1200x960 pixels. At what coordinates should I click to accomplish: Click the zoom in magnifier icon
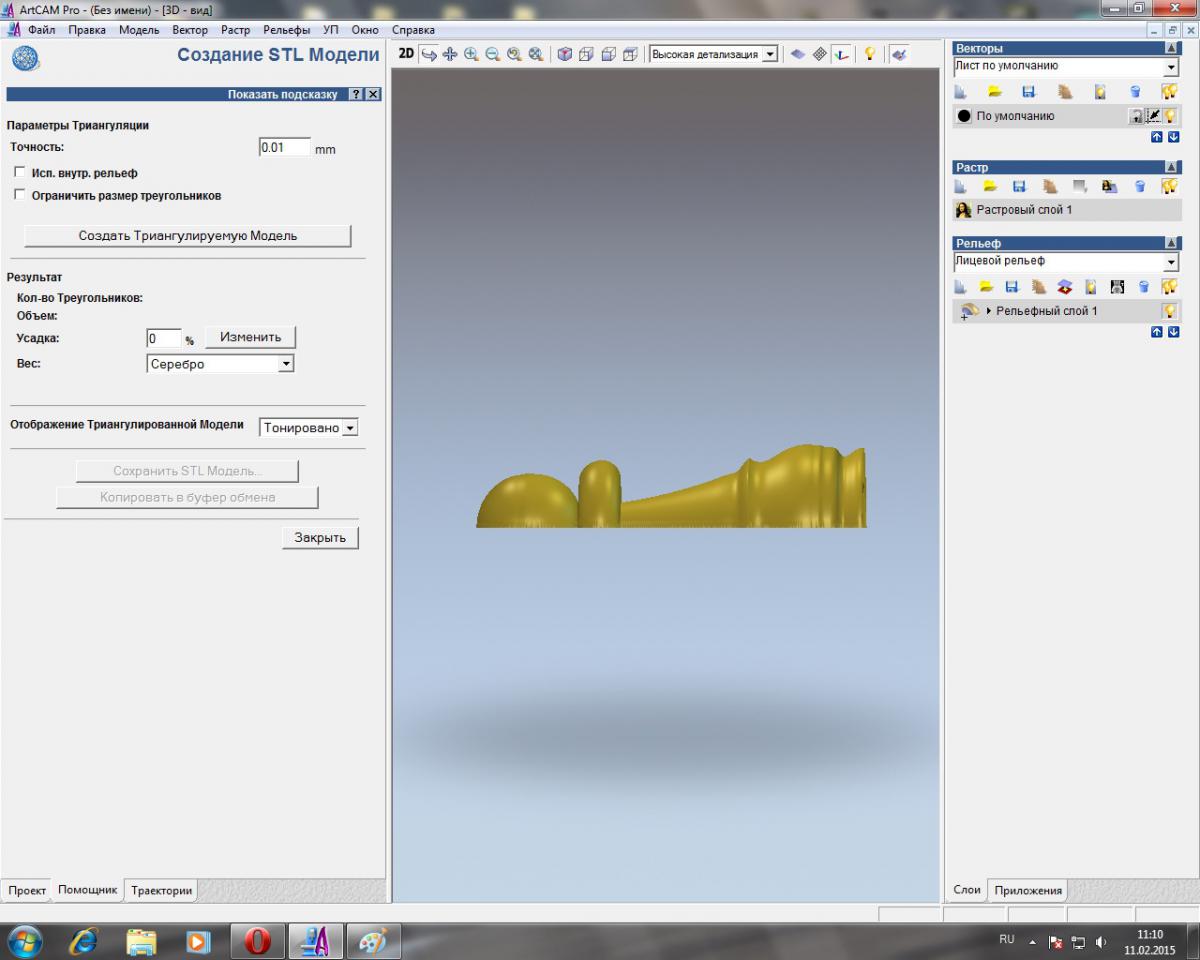click(x=472, y=54)
